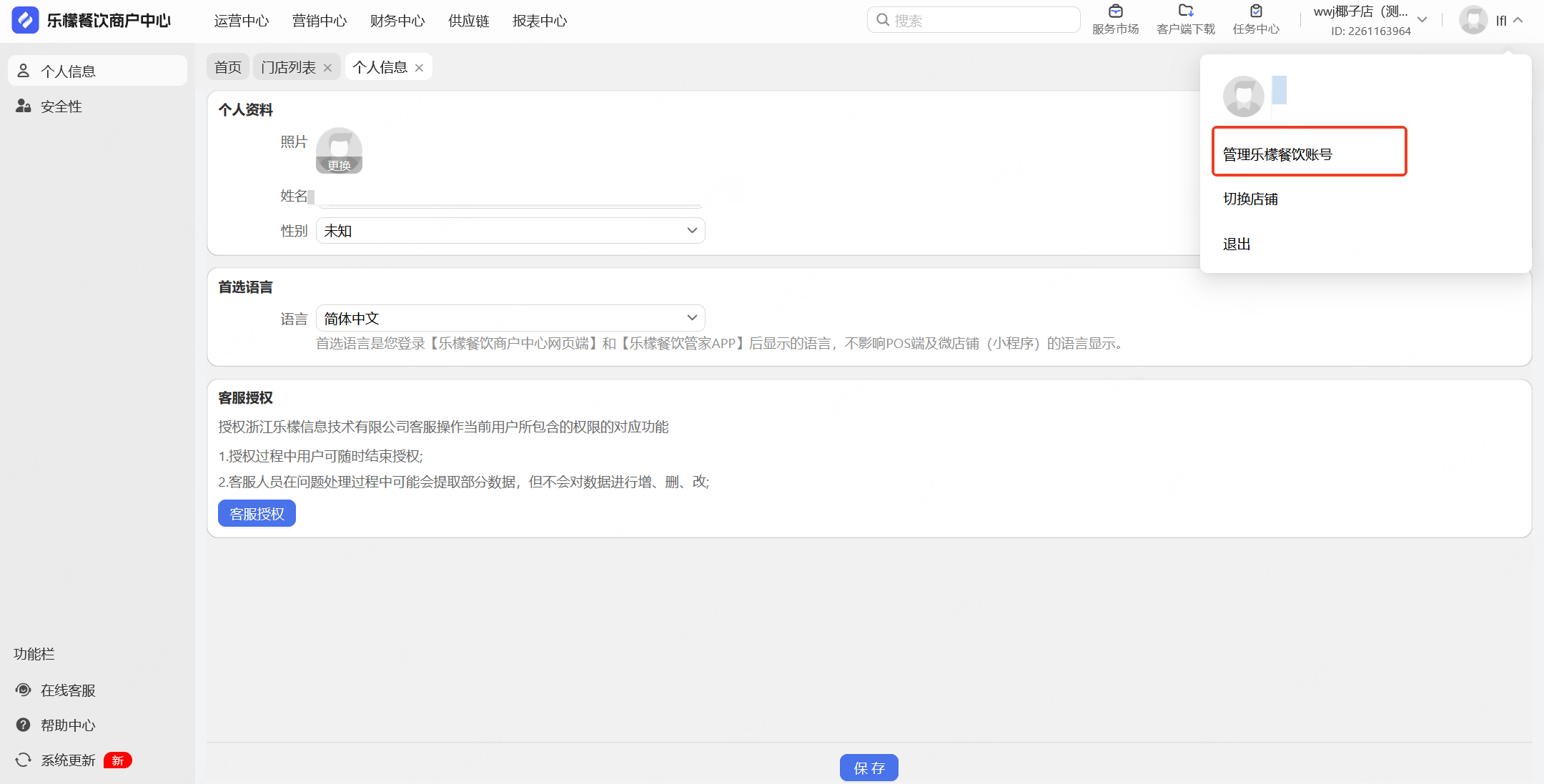Close the 个人信息 tab

(x=419, y=68)
